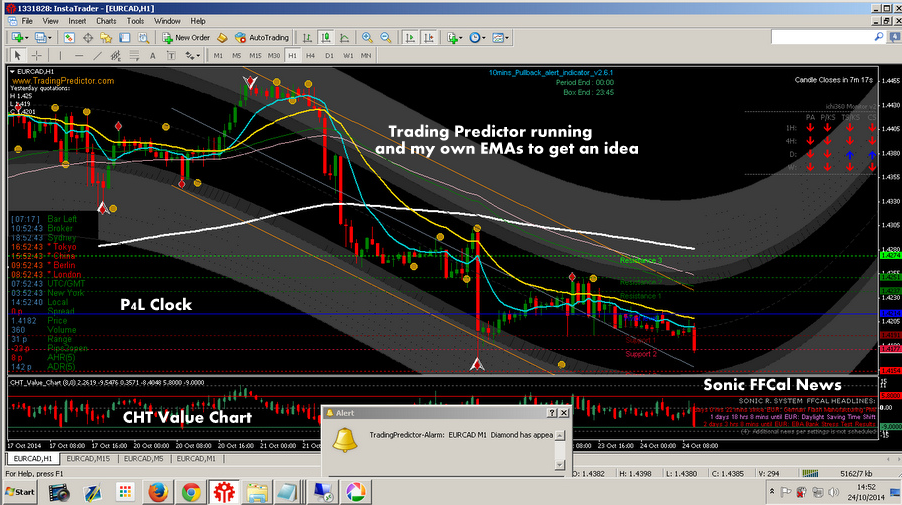Open the Terminal panel icon
The image size is (902, 505).
(124, 37)
